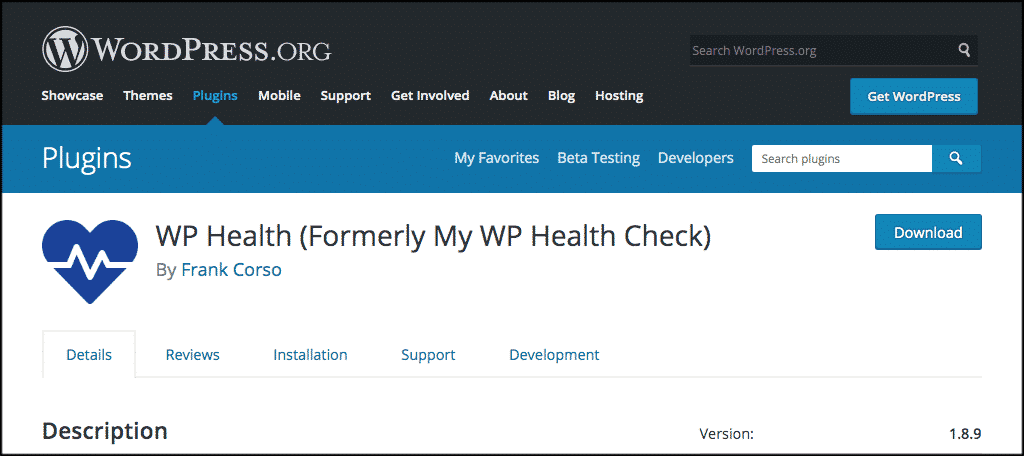Switch to the Reviews tab

point(193,355)
